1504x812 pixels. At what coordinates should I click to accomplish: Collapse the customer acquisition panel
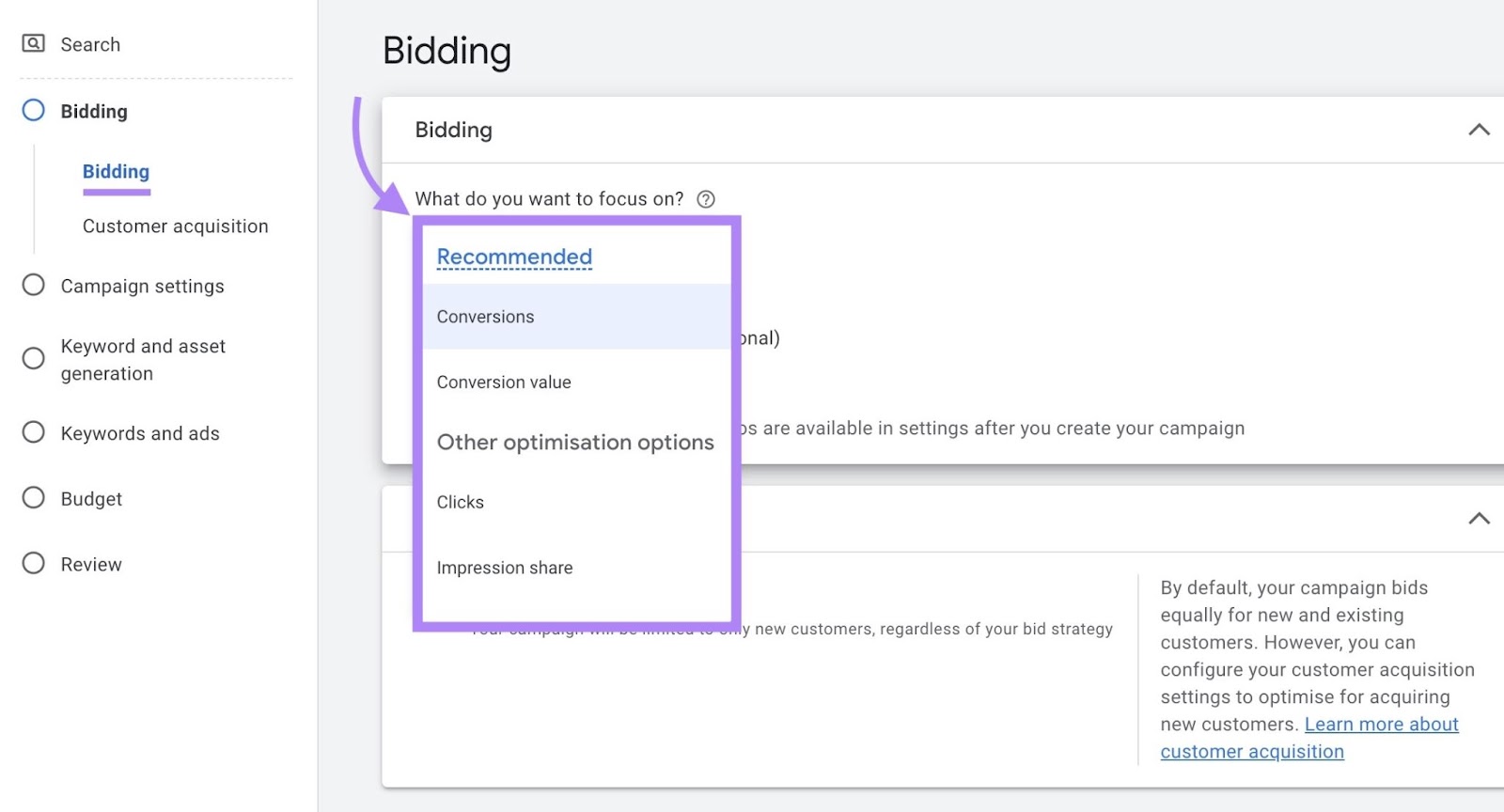[x=1479, y=518]
